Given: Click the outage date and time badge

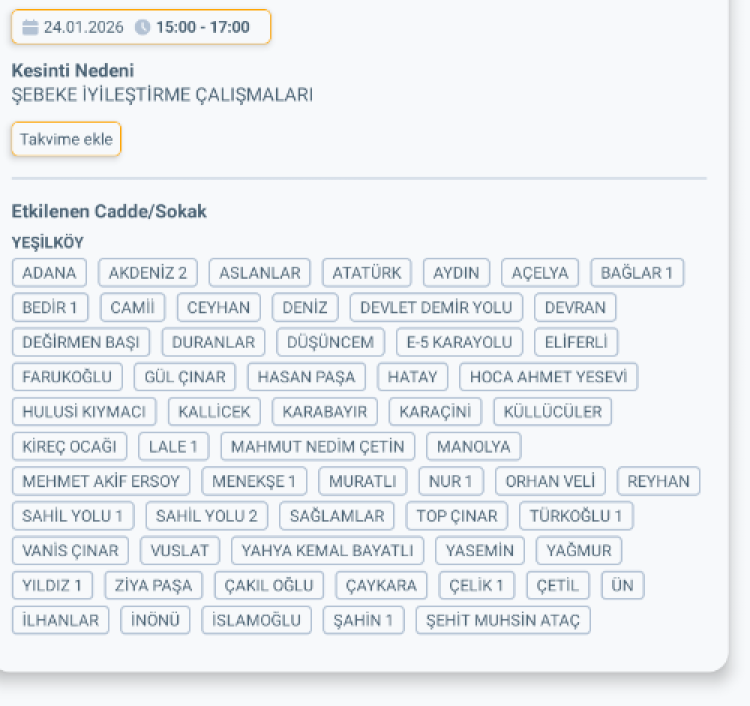Looking at the screenshot, I should coord(141,27).
